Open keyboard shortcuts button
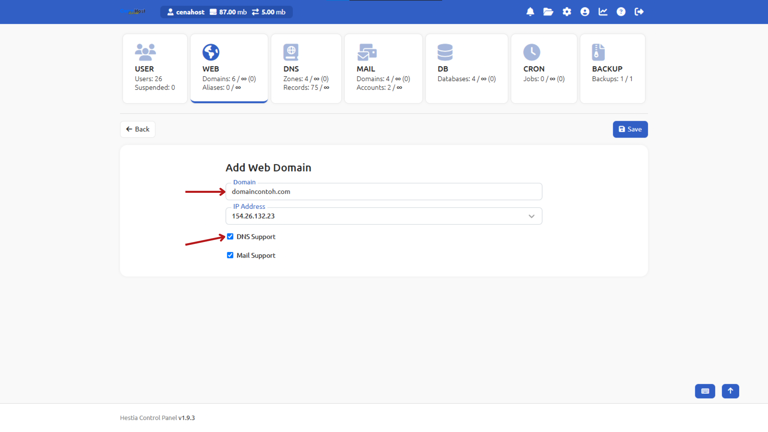768x432 pixels. [x=705, y=391]
